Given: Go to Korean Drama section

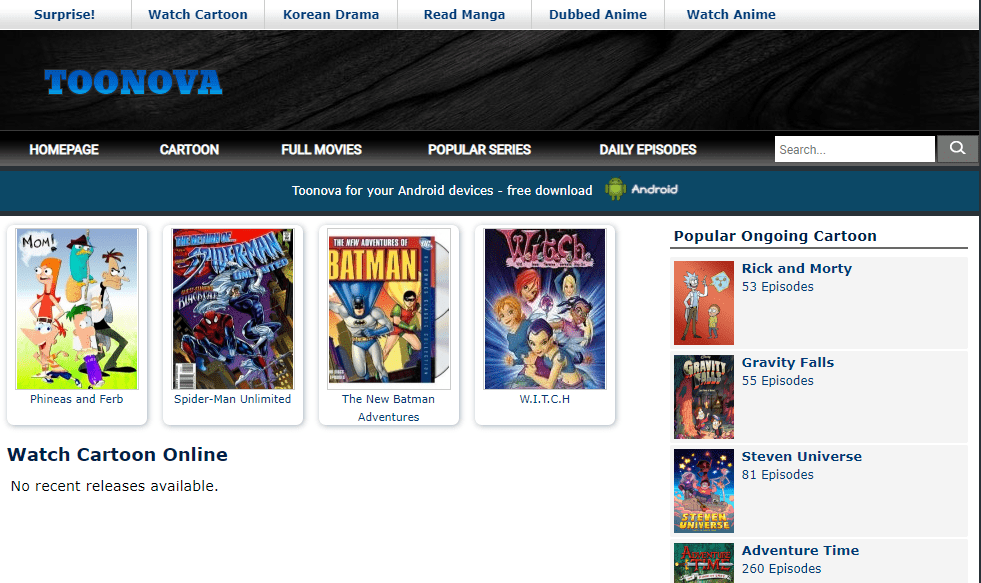Looking at the screenshot, I should click(331, 14).
